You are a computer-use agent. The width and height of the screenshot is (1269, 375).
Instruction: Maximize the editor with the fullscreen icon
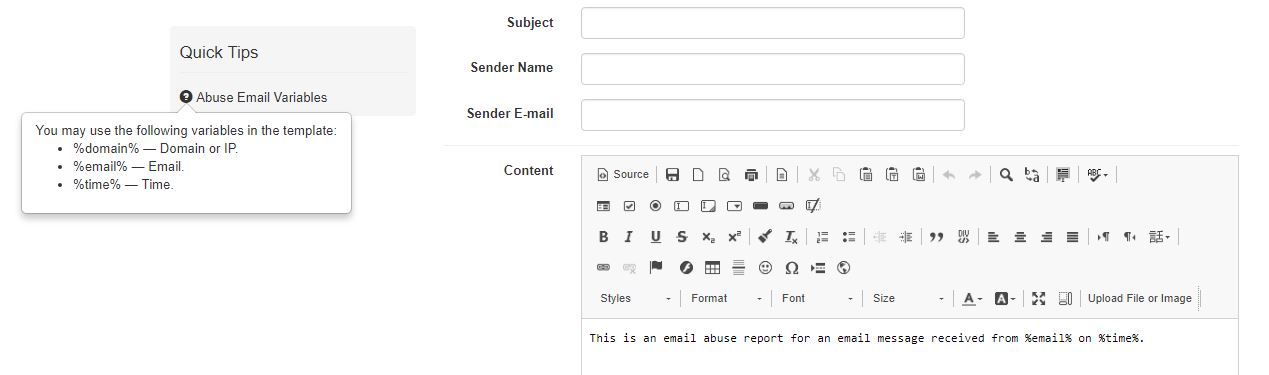click(1038, 299)
